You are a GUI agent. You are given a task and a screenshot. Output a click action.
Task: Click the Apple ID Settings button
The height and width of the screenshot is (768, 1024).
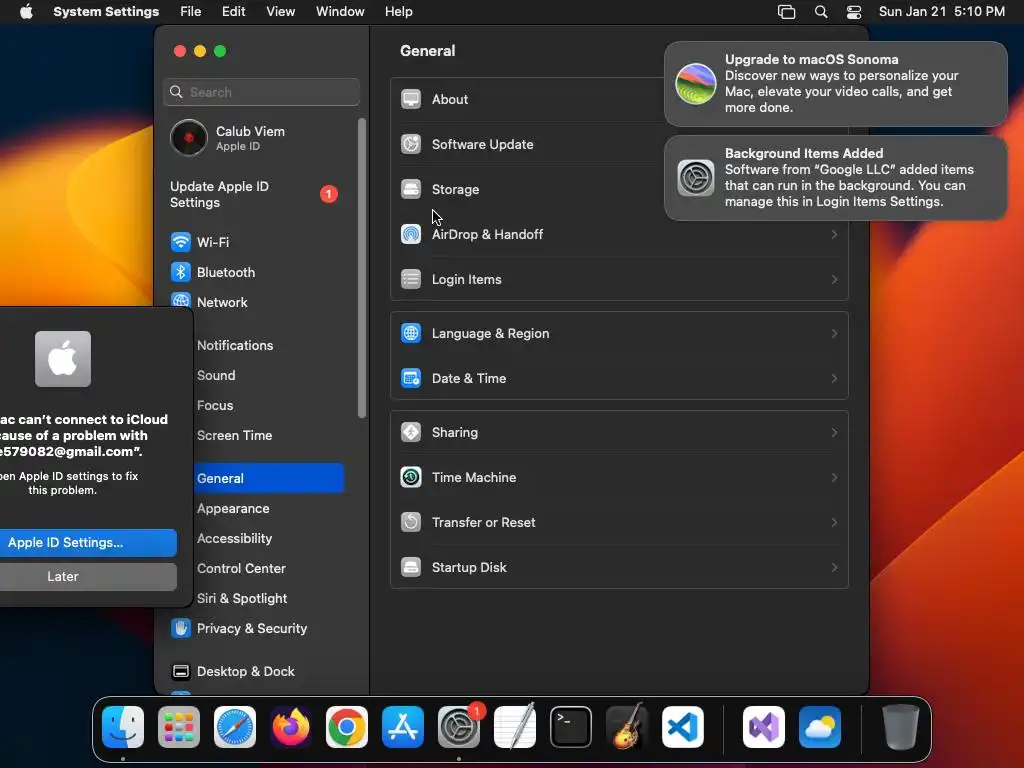88,543
